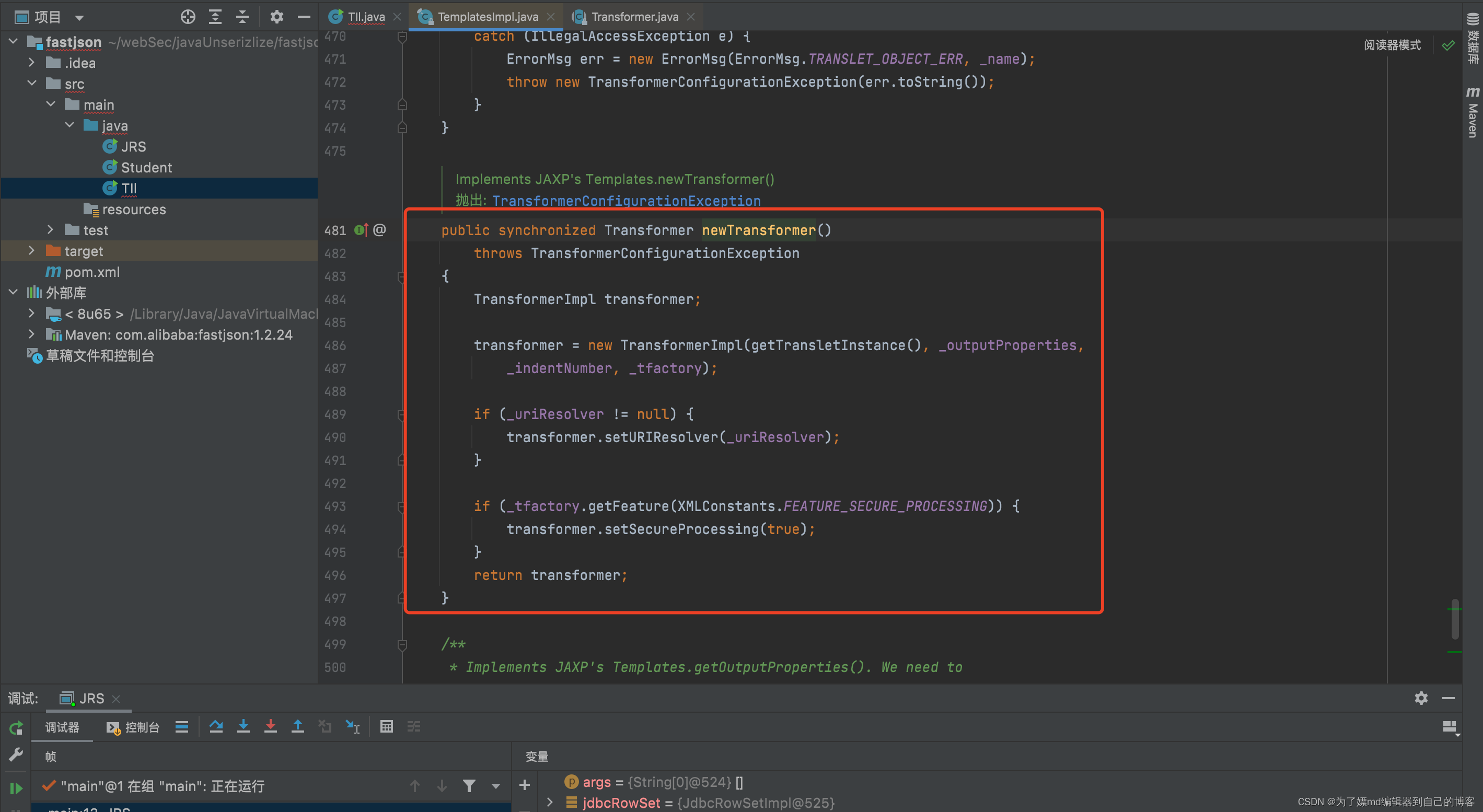This screenshot has width=1483, height=812.
Task: Expand the jdbcRowSet variable
Action: click(x=550, y=802)
